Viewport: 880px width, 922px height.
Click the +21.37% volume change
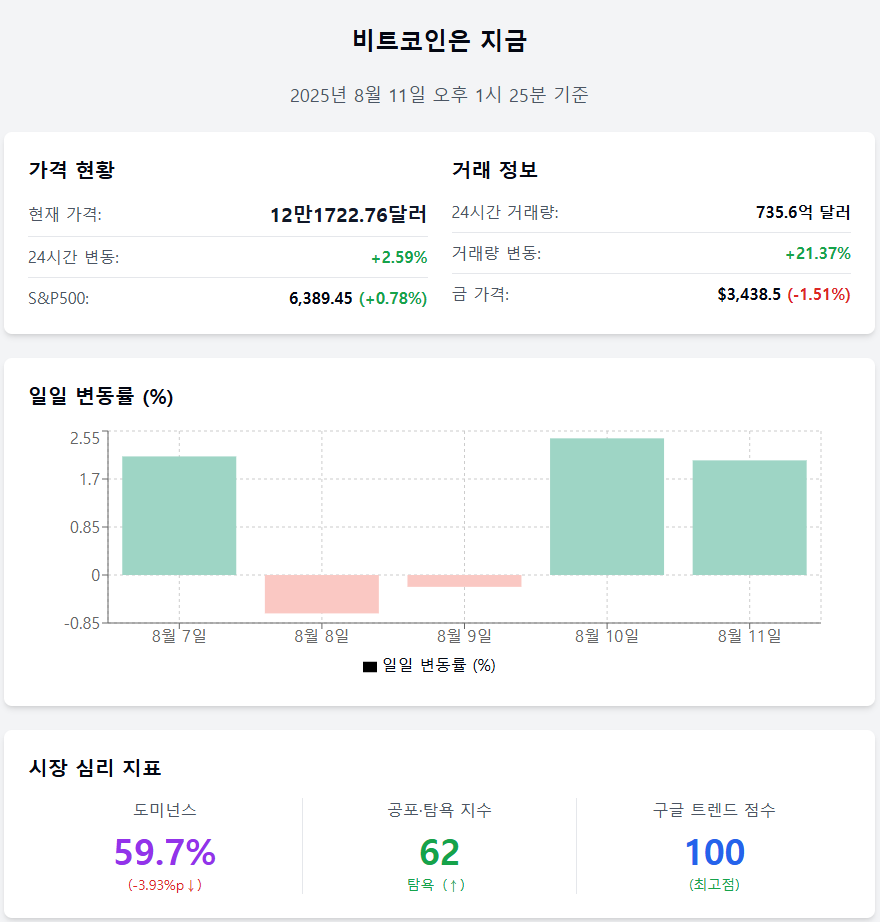(x=818, y=253)
